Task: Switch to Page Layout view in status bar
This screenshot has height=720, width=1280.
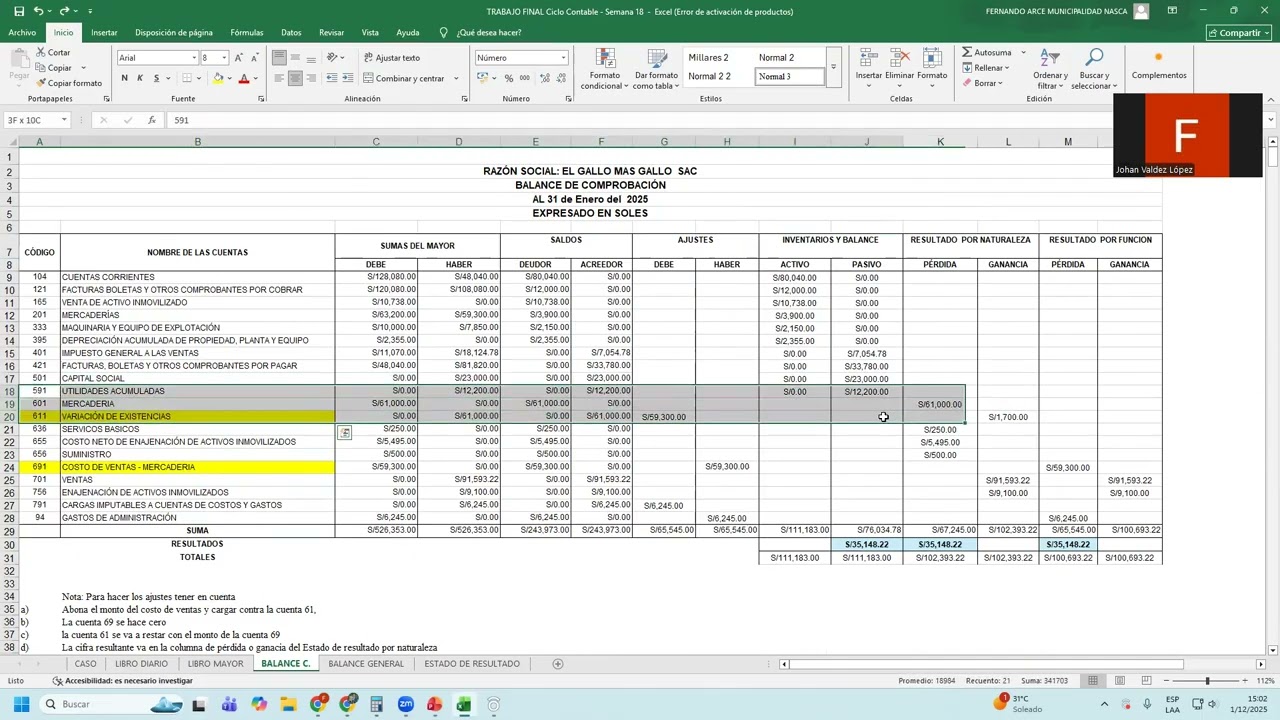Action: point(1119,681)
